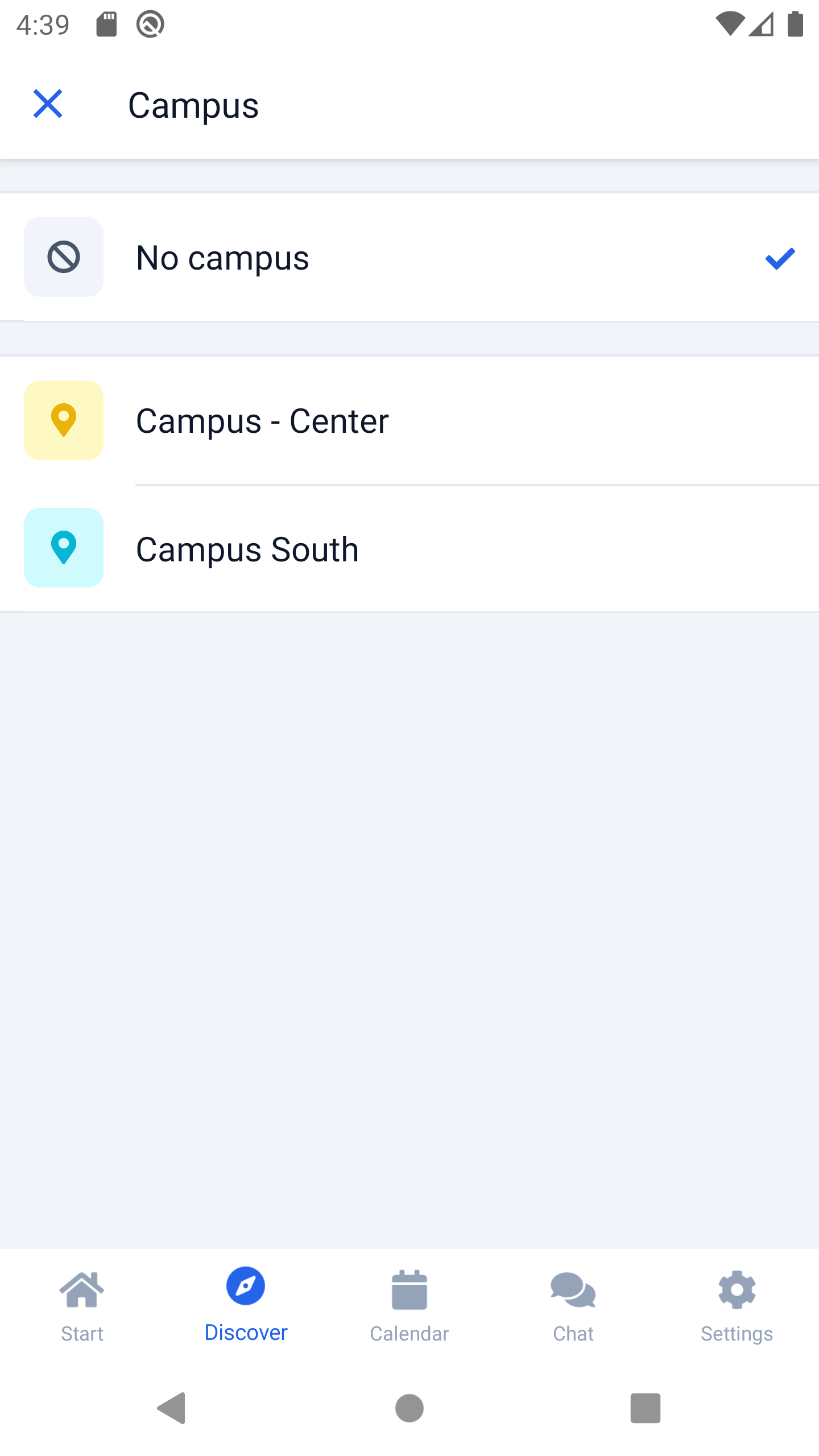Choose the No campus text label
The width and height of the screenshot is (819, 1456).
pos(222,258)
